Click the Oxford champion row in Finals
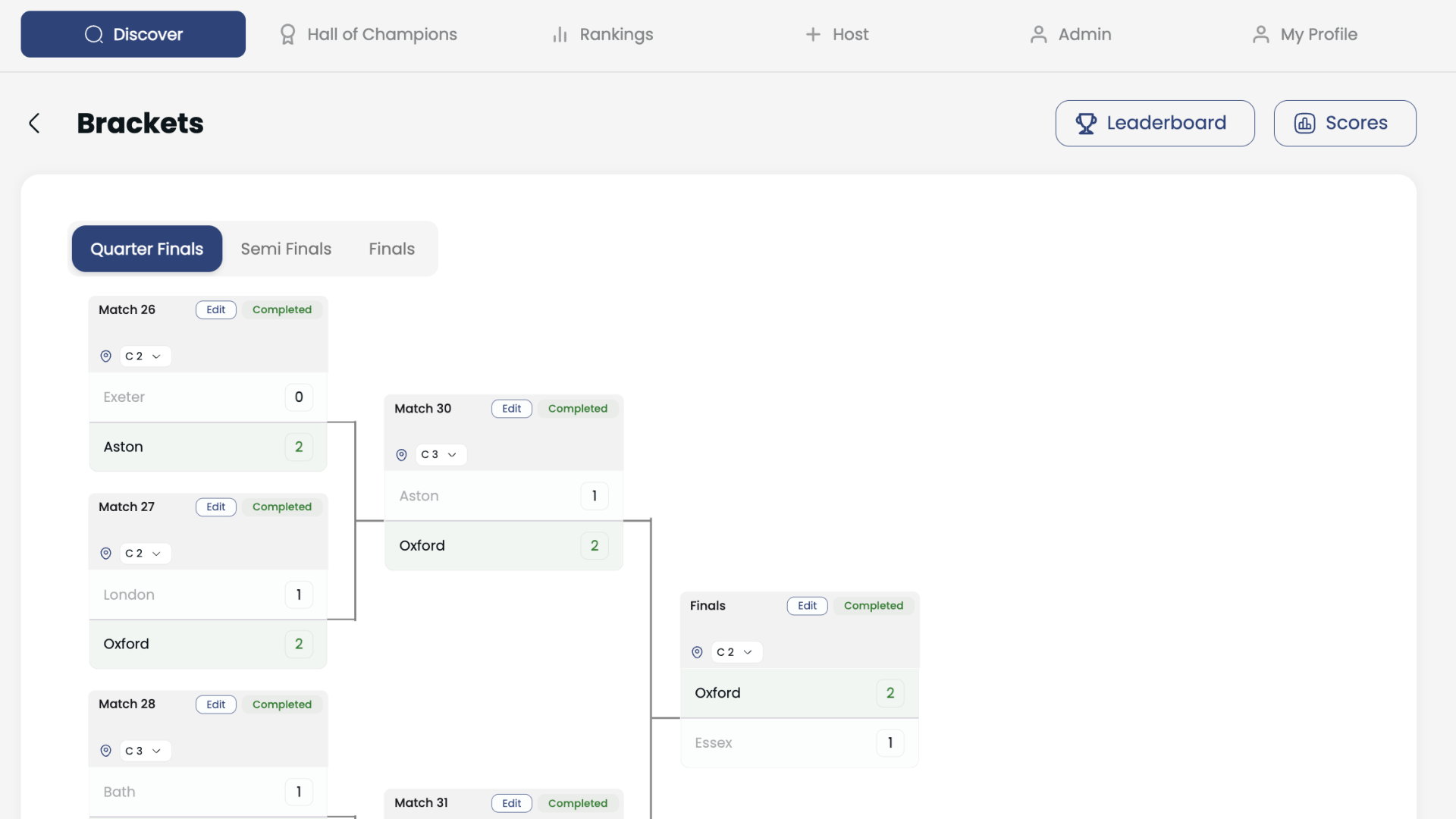Screen dimensions: 1456x819 pos(799,693)
